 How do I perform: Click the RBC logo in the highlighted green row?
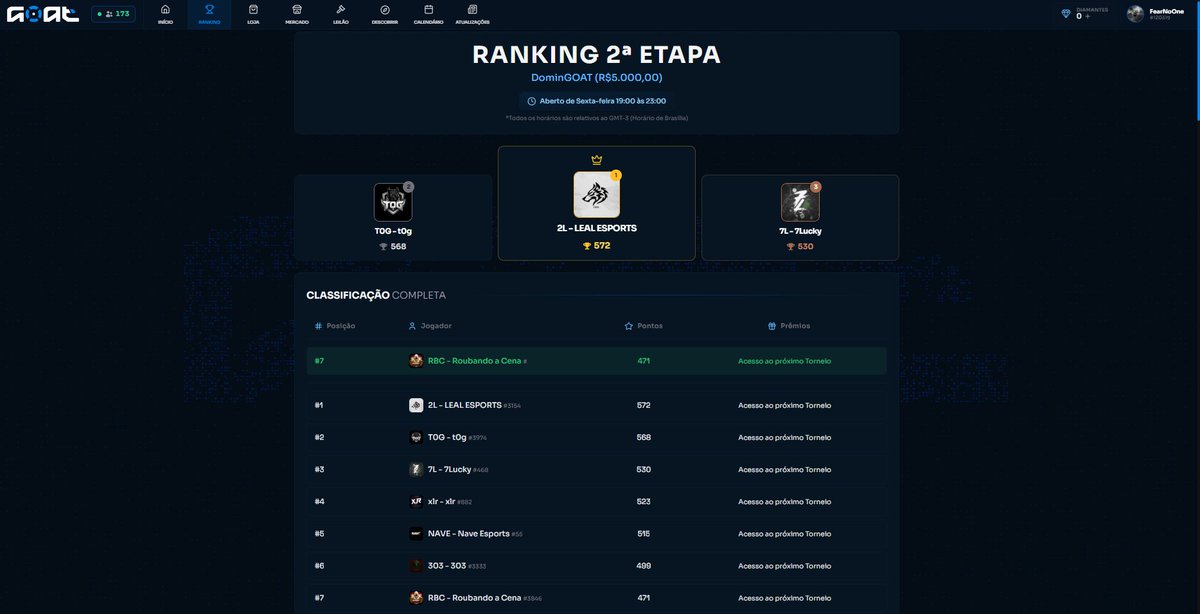click(x=416, y=361)
